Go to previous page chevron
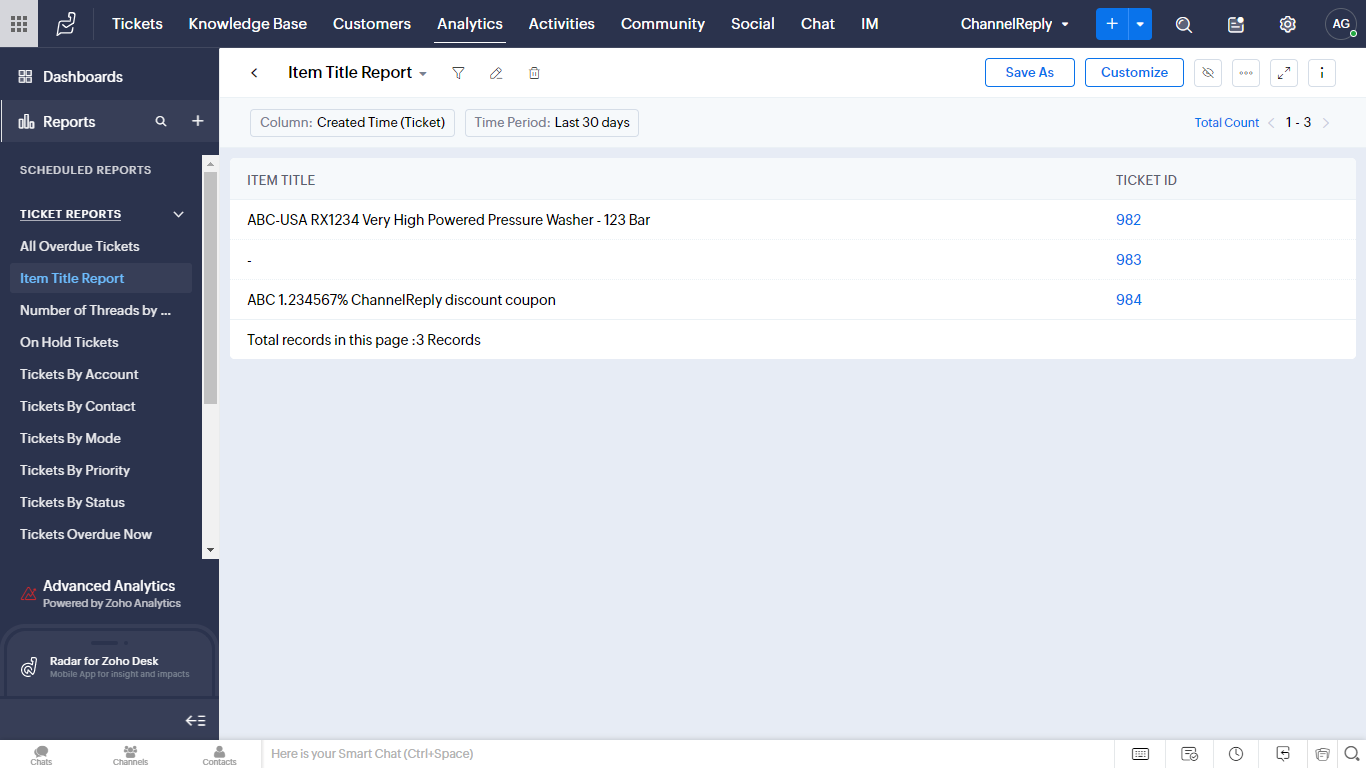 click(1271, 123)
